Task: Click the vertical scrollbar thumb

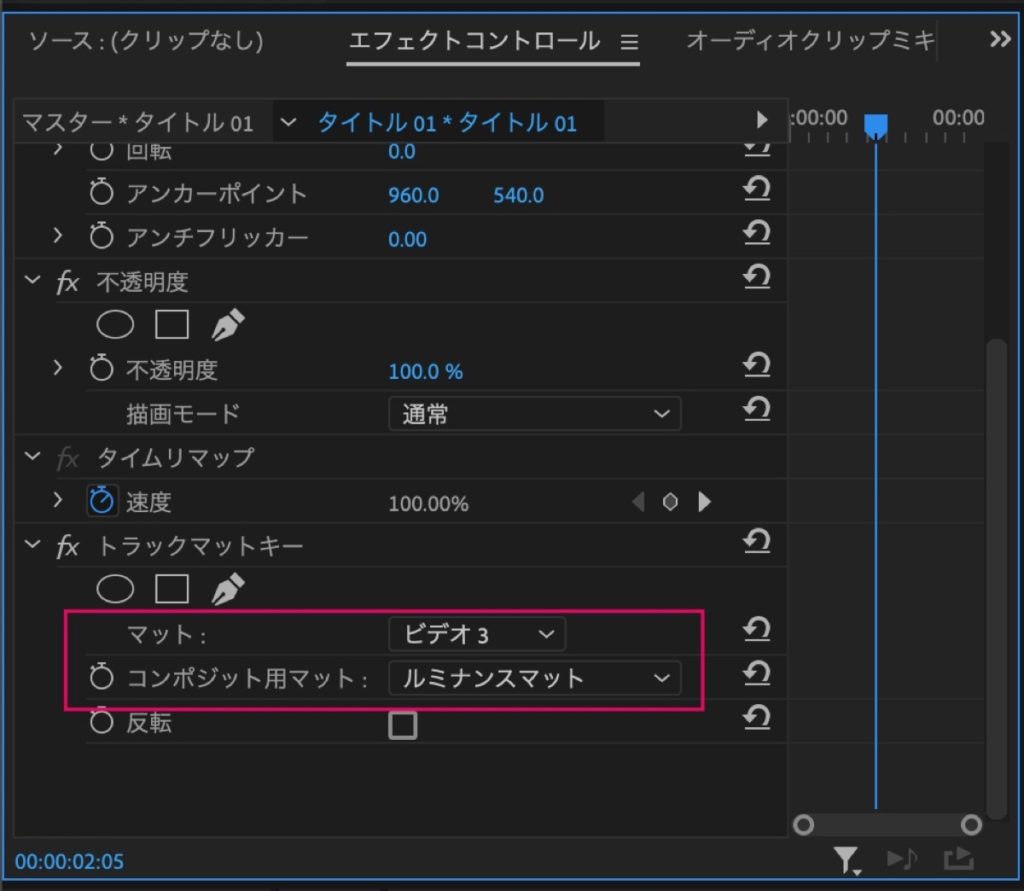Action: point(996,577)
